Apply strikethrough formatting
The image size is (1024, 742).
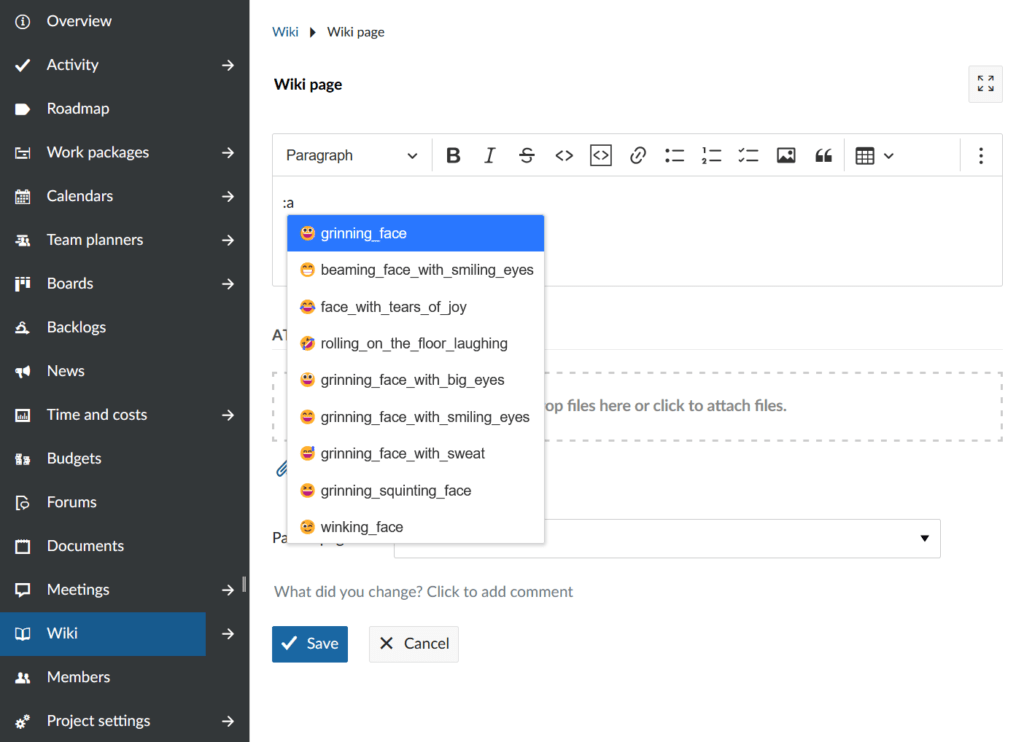click(x=527, y=155)
